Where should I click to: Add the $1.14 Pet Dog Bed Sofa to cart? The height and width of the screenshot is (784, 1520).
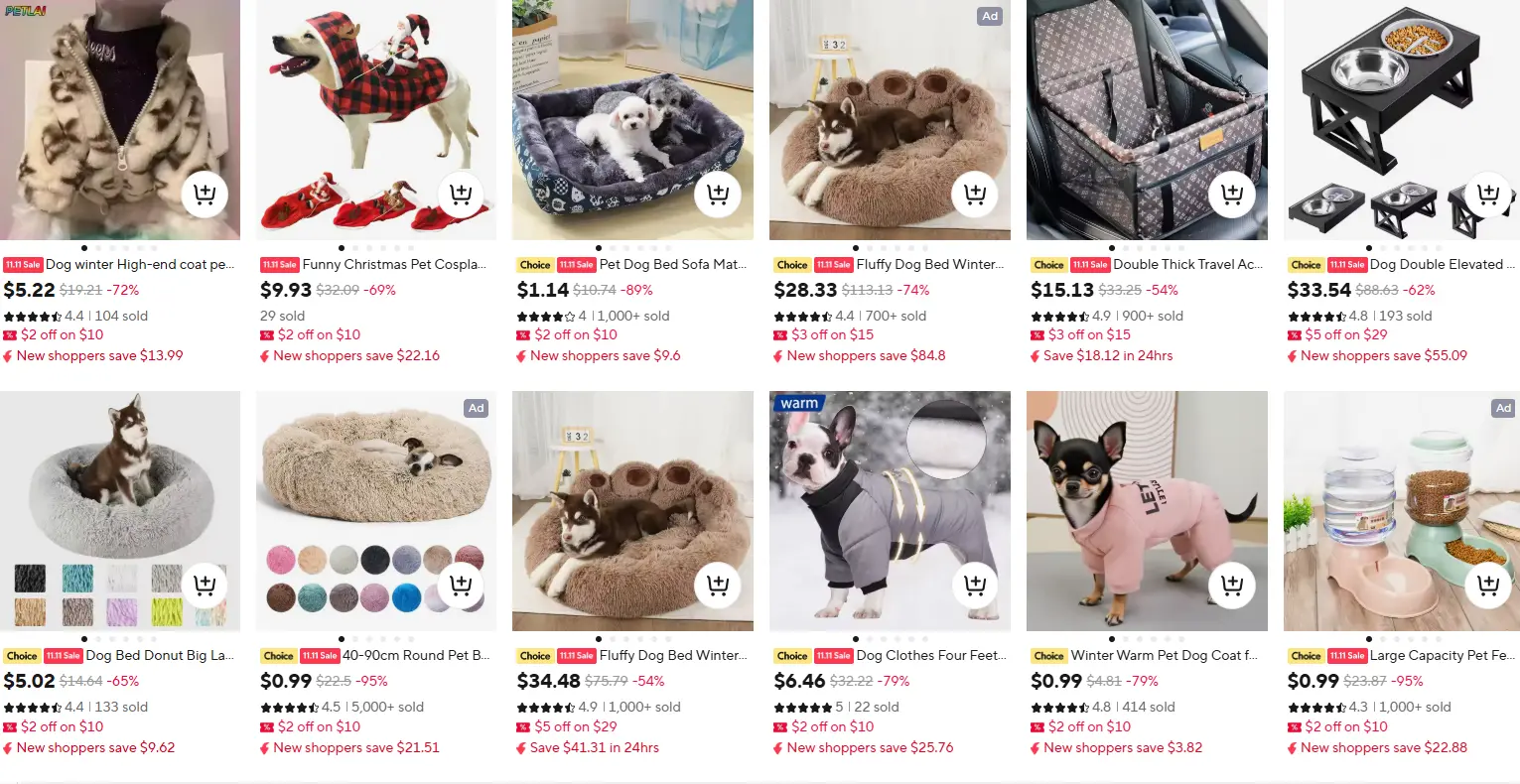coord(717,195)
